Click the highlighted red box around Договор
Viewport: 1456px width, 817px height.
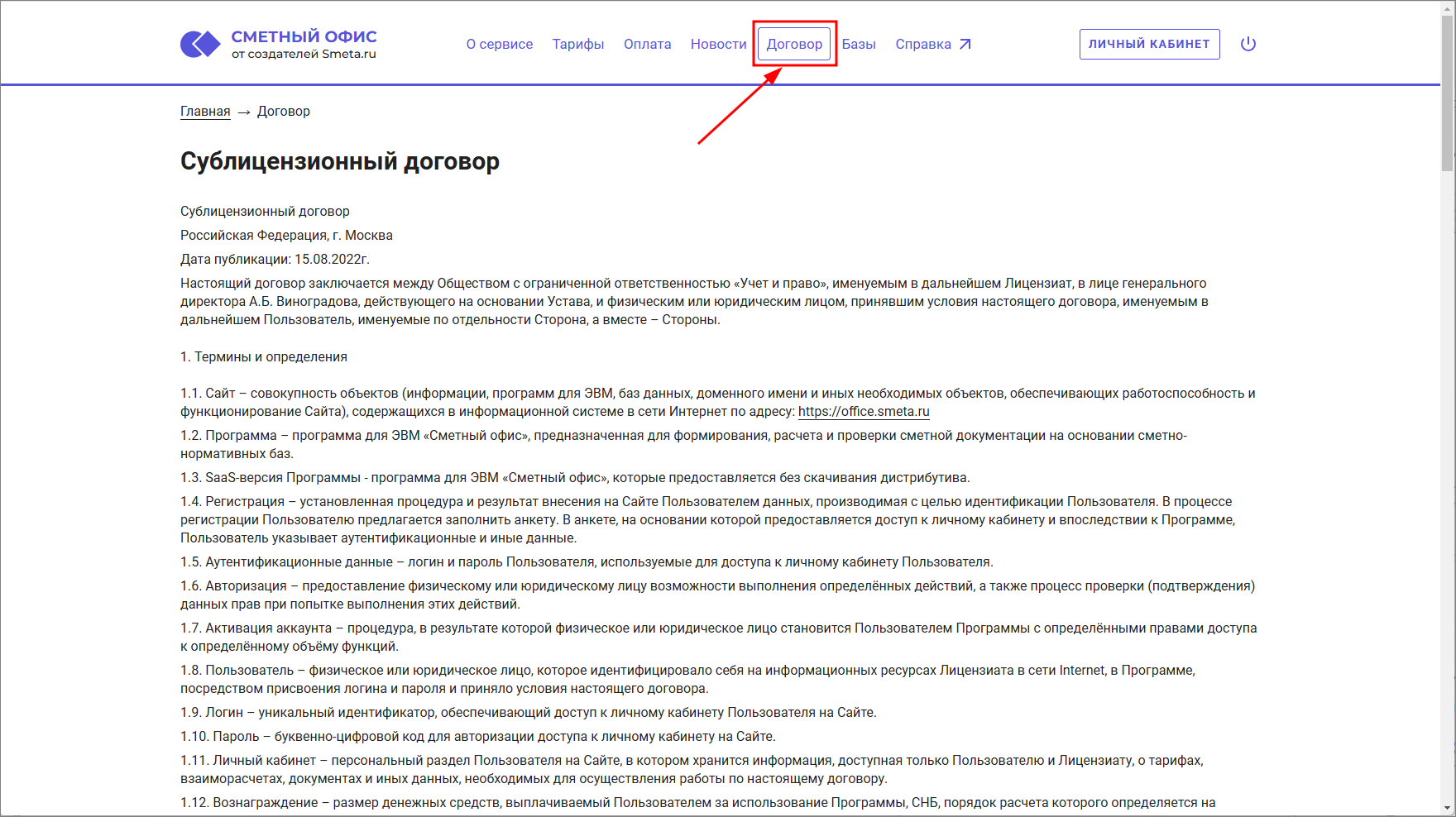point(793,44)
